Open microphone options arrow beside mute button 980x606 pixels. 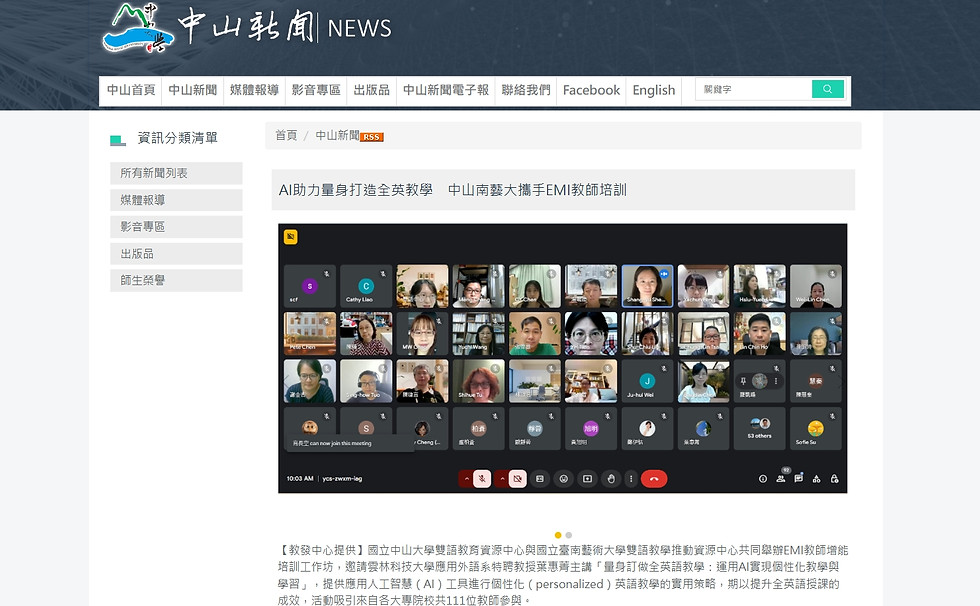click(466, 479)
